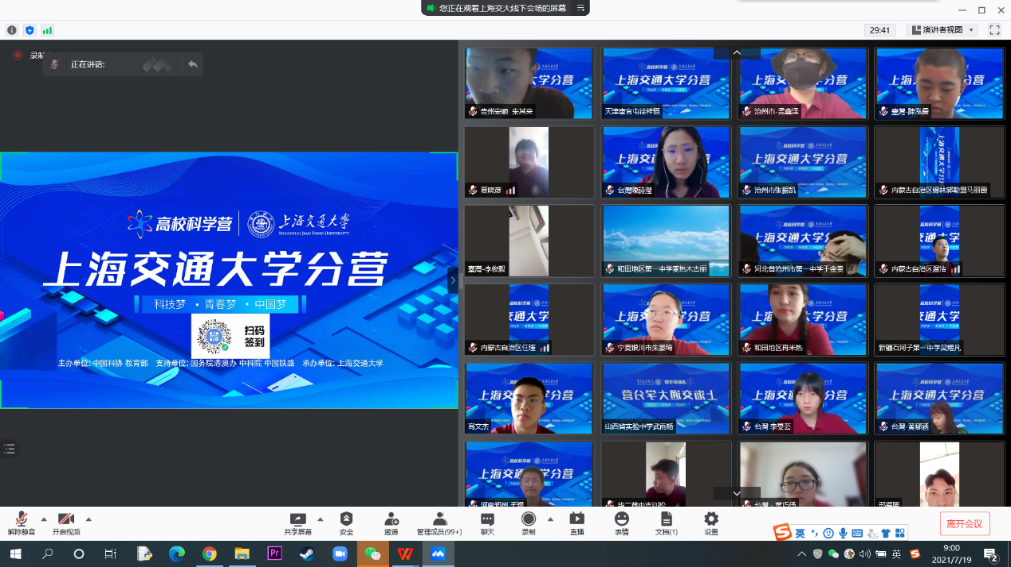Click the arrow icon on 正在讲话 bar
Image resolution: width=1011 pixels, height=567 pixels.
pyautogui.click(x=193, y=65)
